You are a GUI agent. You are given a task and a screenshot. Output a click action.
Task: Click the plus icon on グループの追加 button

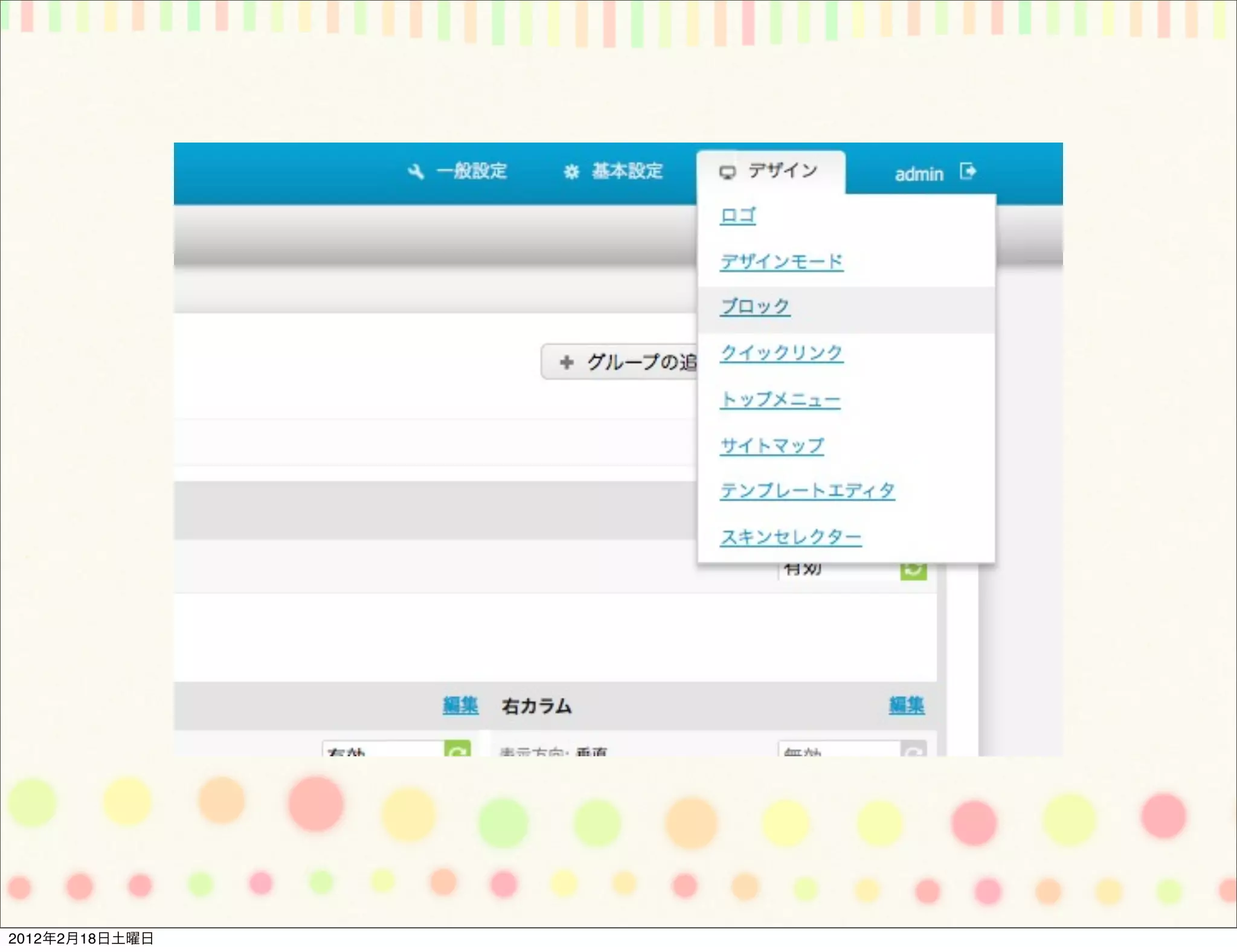567,362
